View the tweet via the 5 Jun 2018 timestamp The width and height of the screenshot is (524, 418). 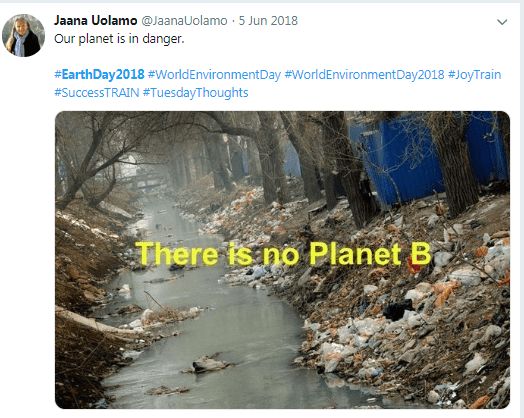click(268, 21)
